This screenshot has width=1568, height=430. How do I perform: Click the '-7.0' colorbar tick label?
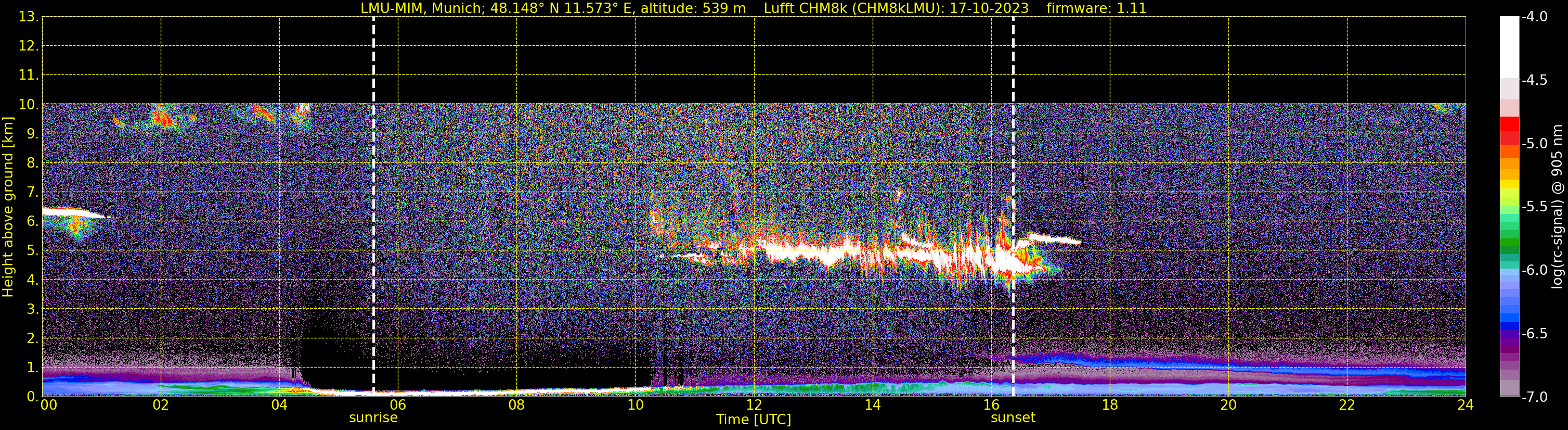[x=1535, y=397]
